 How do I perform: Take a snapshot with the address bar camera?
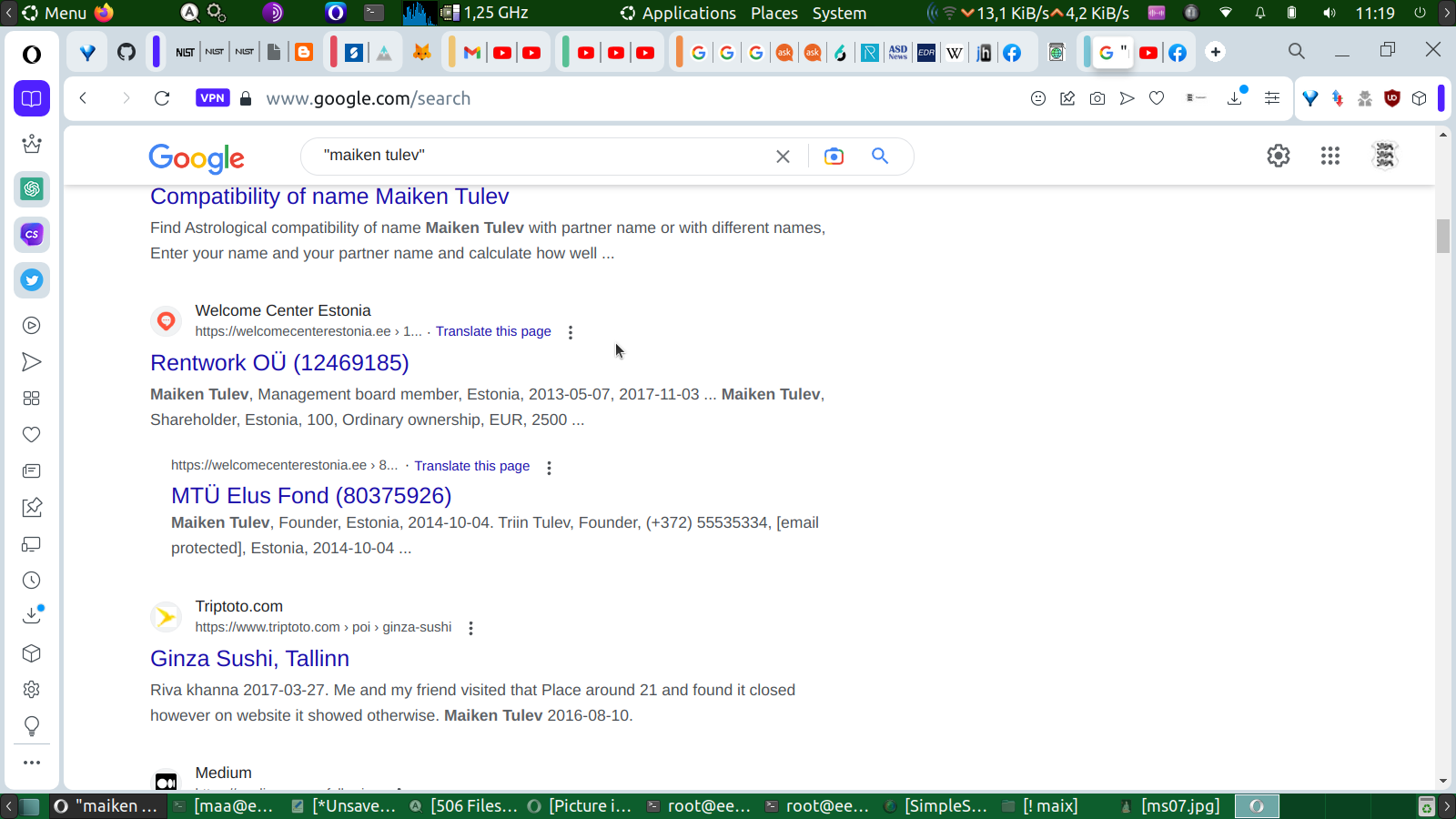click(1097, 98)
